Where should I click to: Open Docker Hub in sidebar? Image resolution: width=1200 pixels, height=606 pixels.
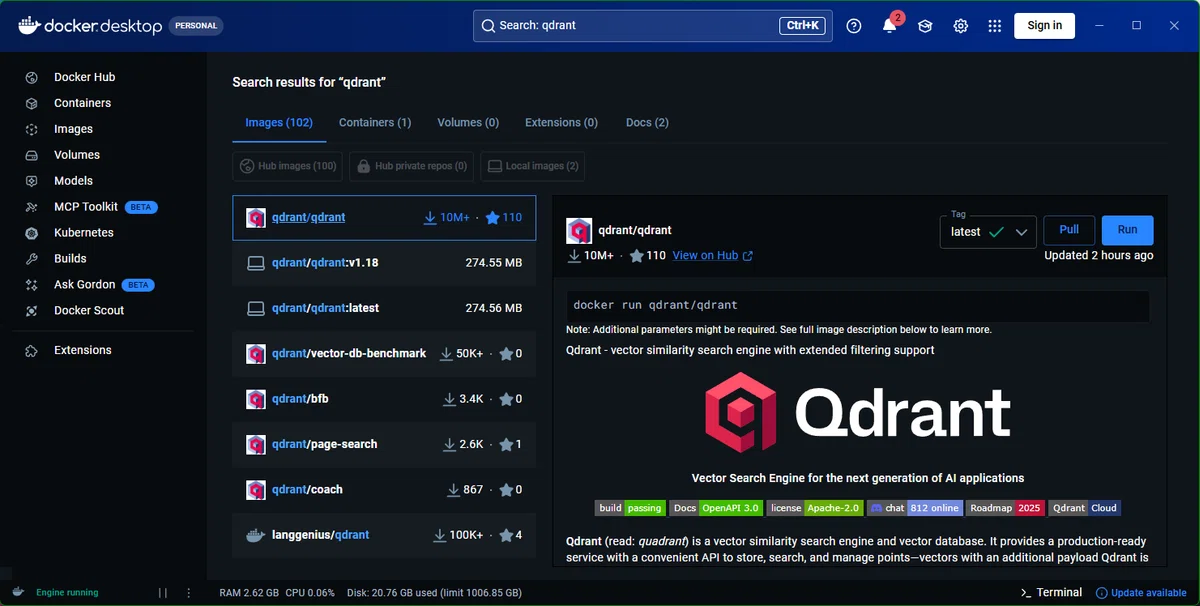click(85, 77)
